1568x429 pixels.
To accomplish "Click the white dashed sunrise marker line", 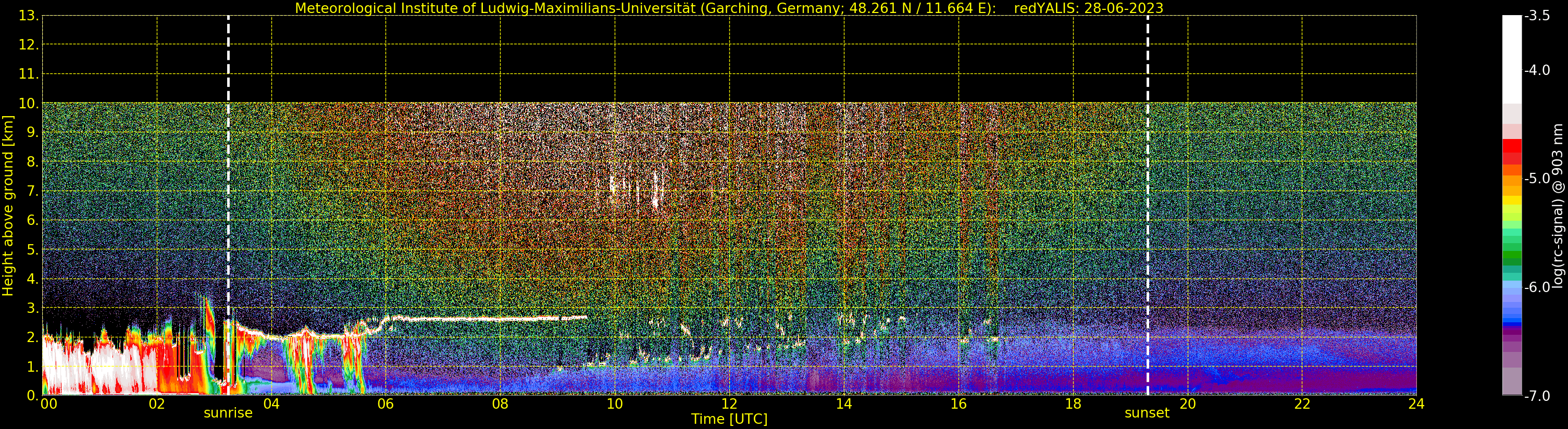I will [228, 206].
